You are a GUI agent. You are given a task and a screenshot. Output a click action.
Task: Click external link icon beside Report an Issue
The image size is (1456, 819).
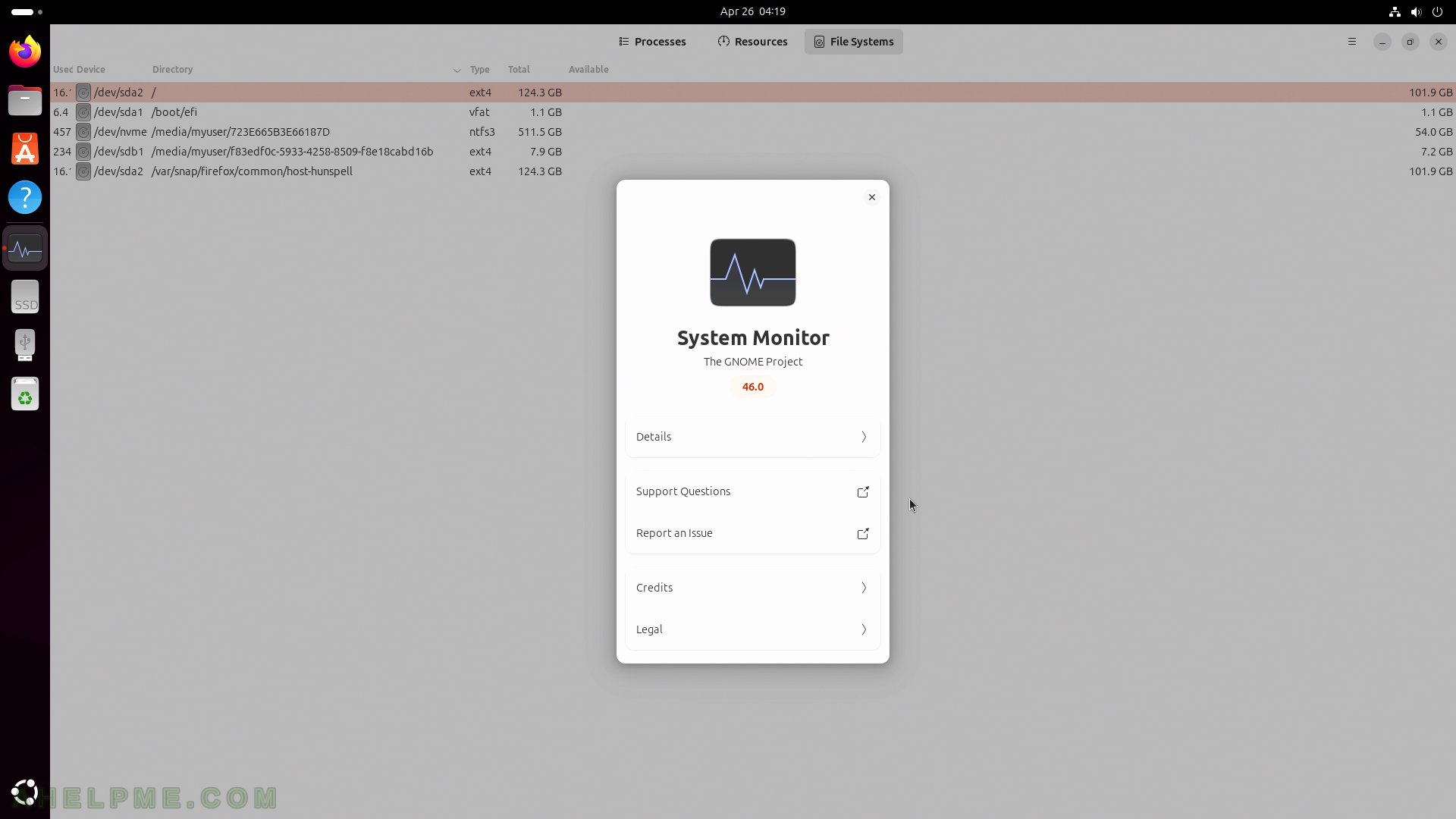click(x=863, y=533)
